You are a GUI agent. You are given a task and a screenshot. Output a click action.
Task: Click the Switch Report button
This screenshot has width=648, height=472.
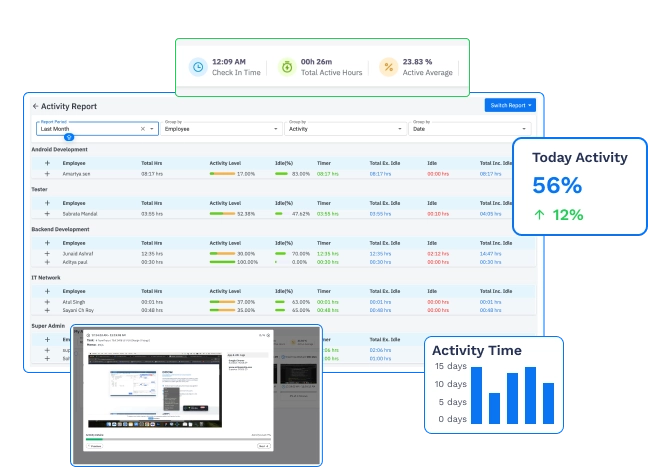click(511, 105)
